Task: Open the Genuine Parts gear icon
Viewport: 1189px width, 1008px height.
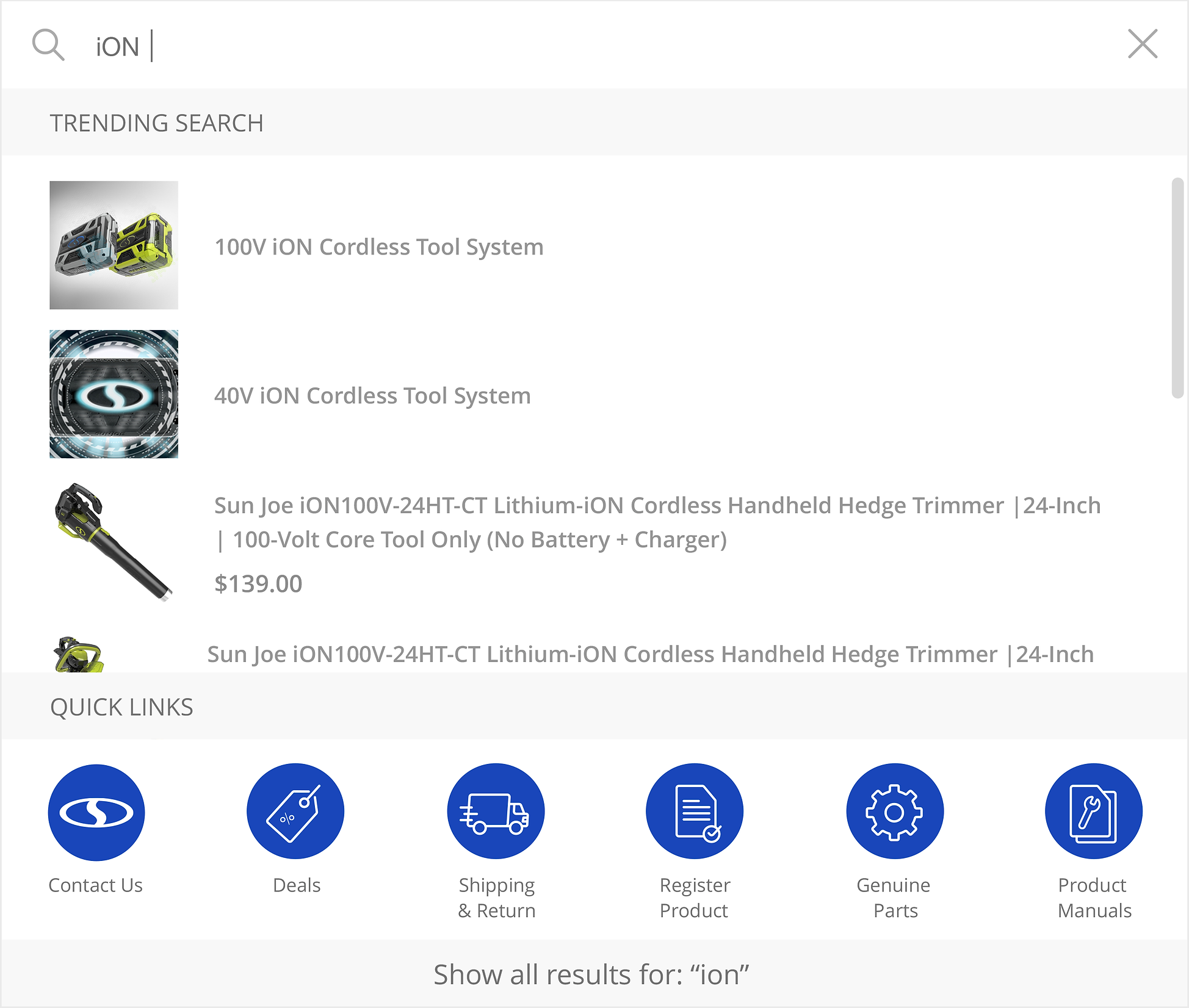Action: tap(895, 812)
